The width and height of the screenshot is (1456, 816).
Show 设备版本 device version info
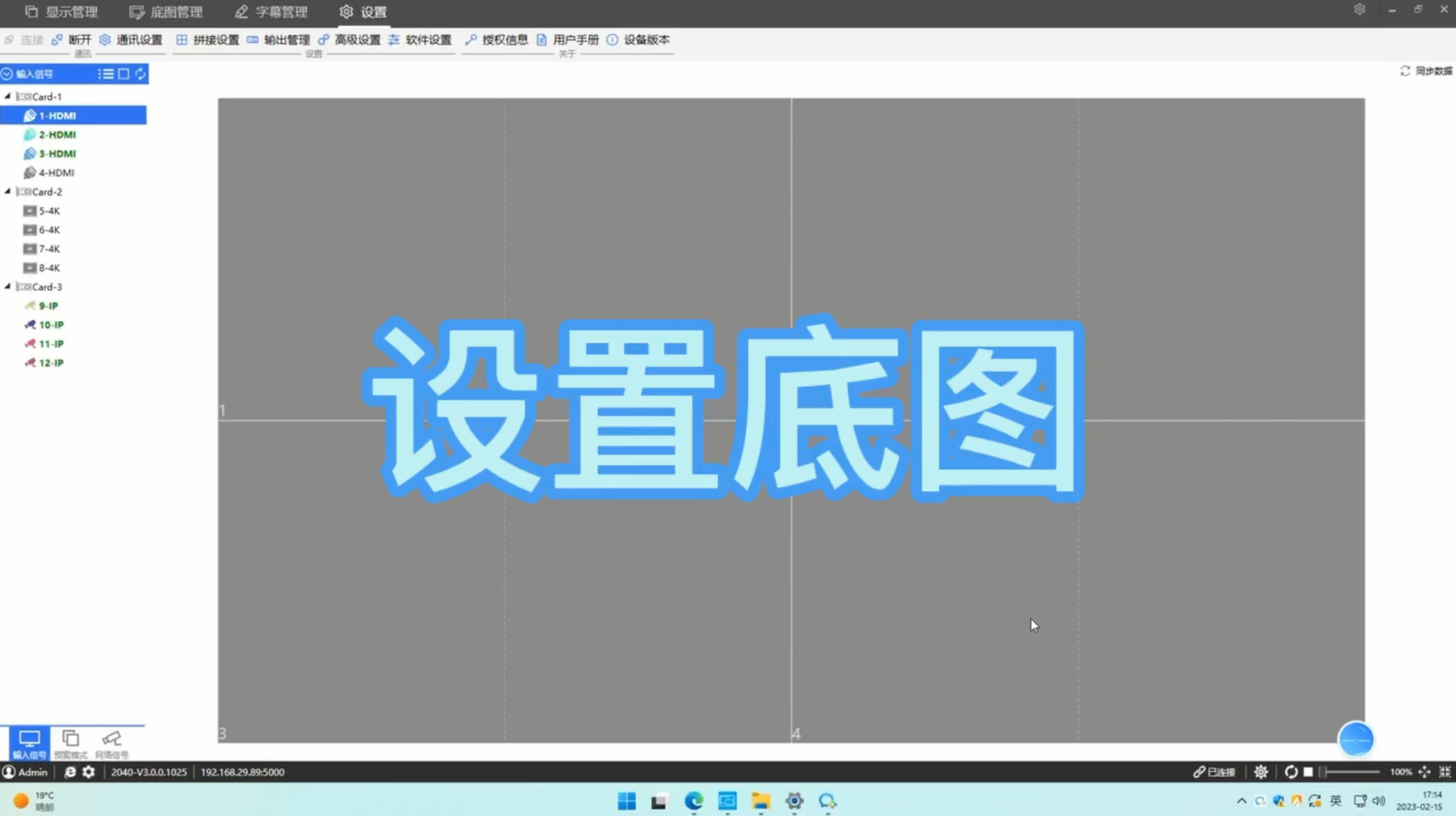638,39
